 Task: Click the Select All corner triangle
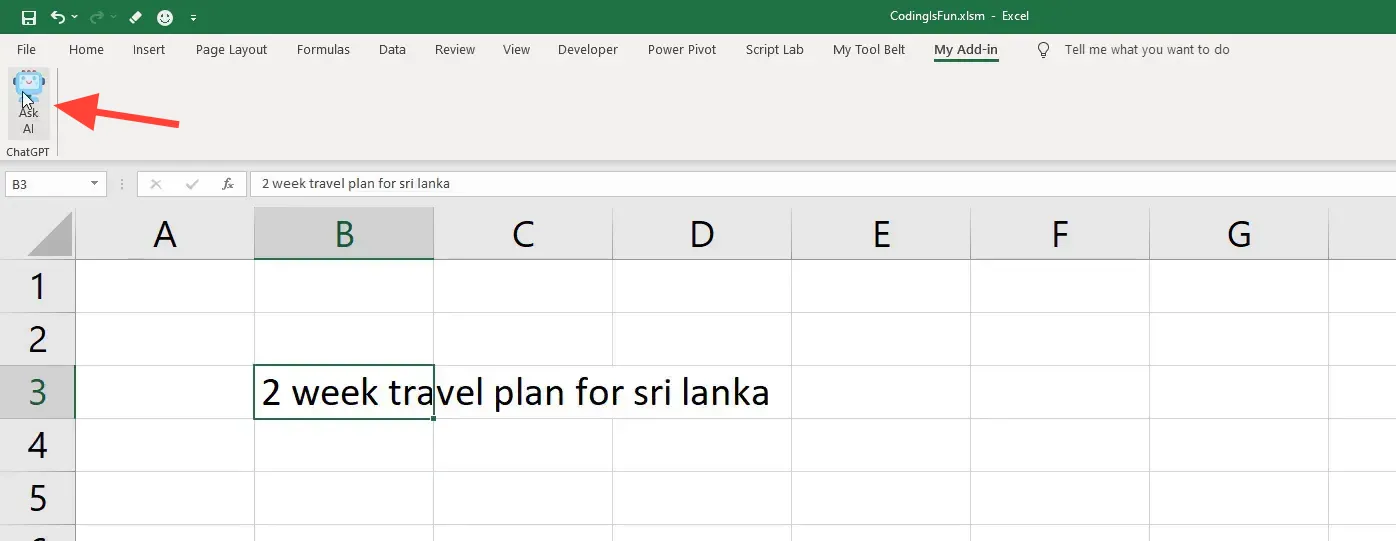pyautogui.click(x=49, y=234)
